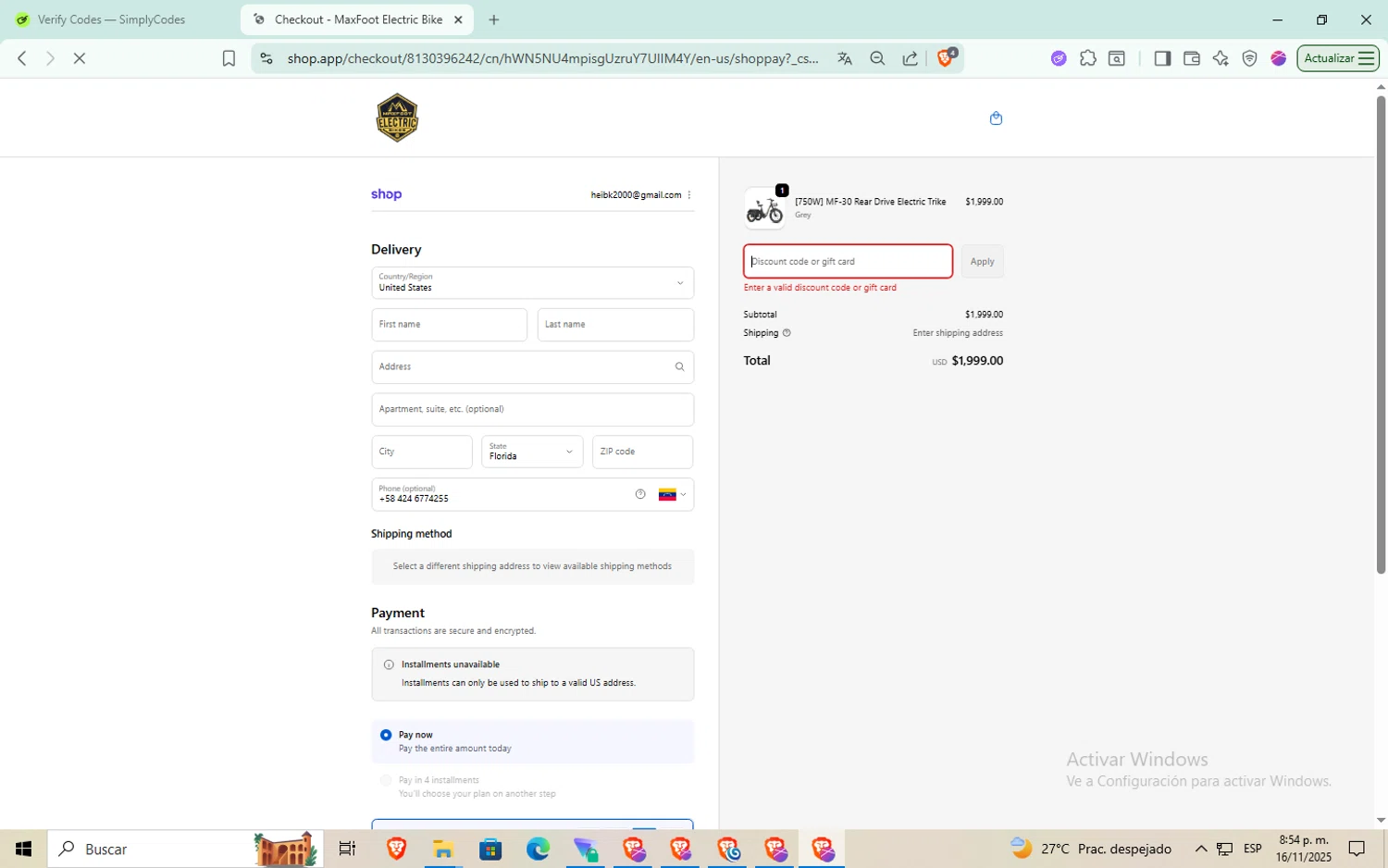Switch to Verify Codes SimplyCodes tab
Viewport: 1388px width, 868px height.
(x=111, y=19)
